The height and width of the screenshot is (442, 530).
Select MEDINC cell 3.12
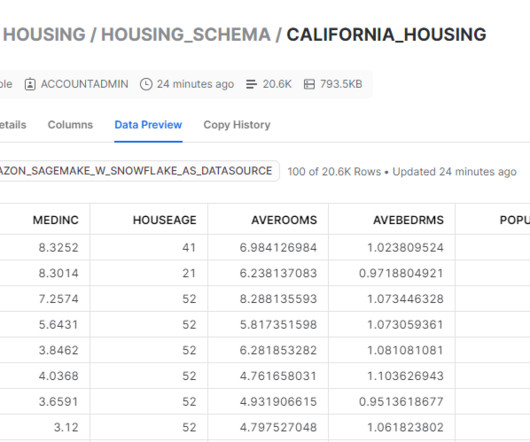point(45,427)
